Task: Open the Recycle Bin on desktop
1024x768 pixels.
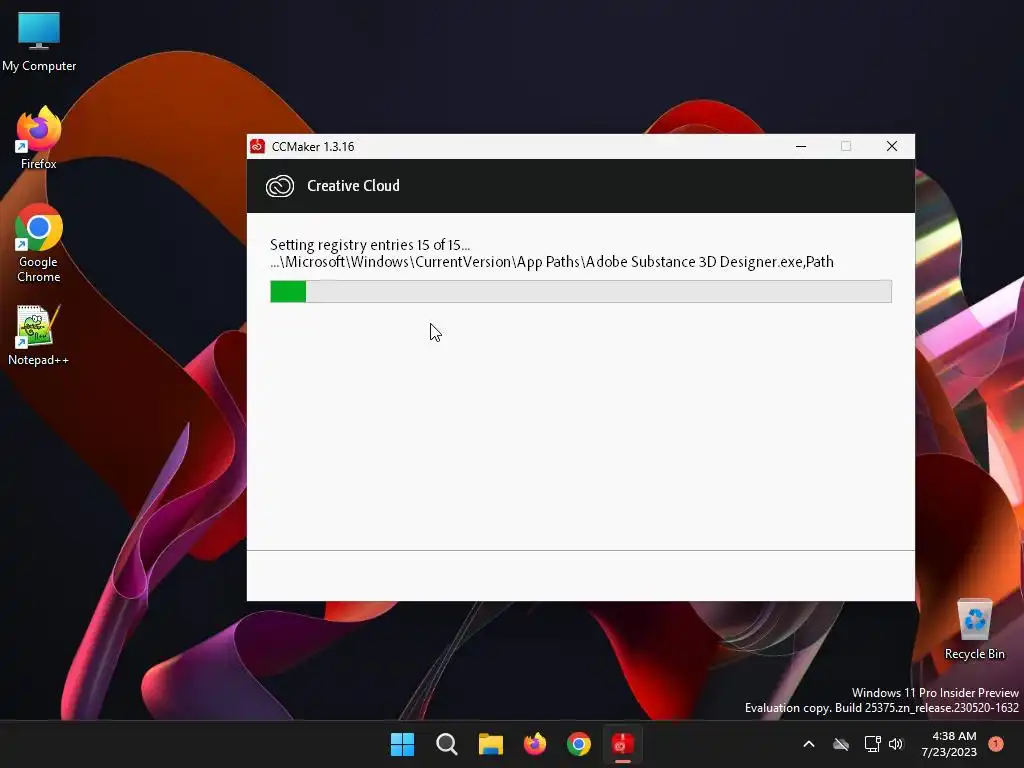Action: pos(974,629)
